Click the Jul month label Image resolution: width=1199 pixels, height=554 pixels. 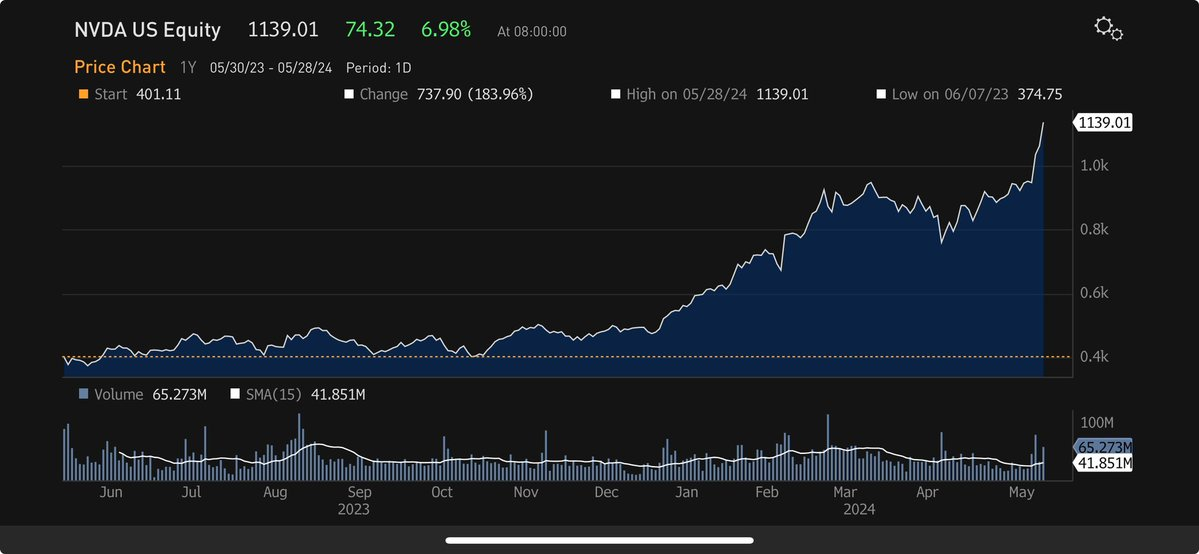[191, 493]
